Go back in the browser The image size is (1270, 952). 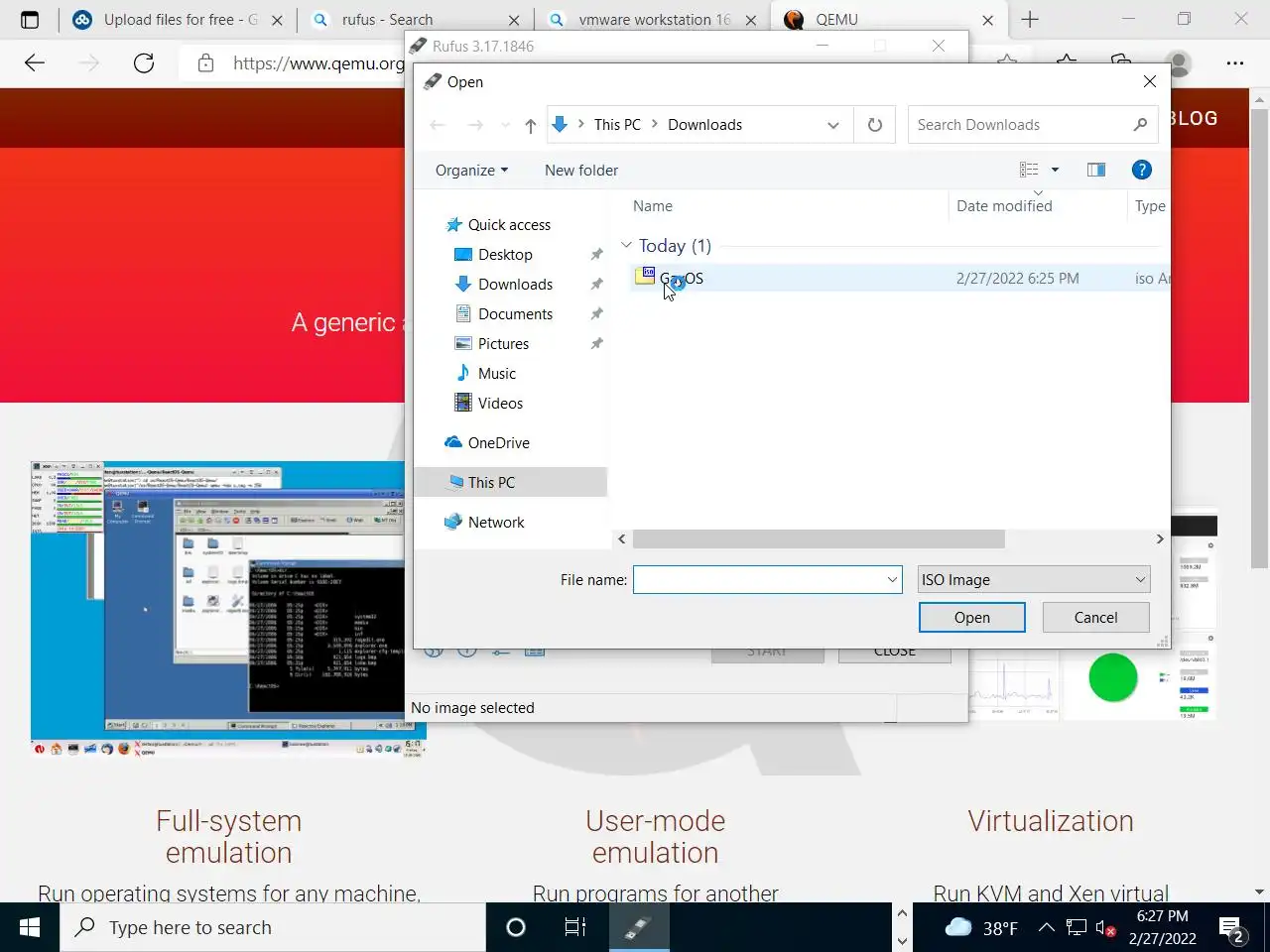[x=35, y=63]
